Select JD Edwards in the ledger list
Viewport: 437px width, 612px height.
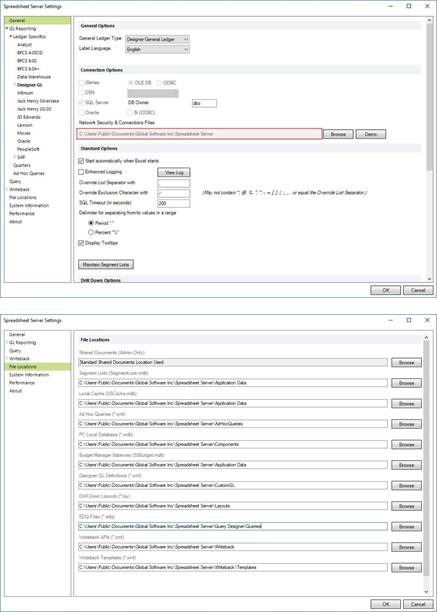tap(29, 117)
